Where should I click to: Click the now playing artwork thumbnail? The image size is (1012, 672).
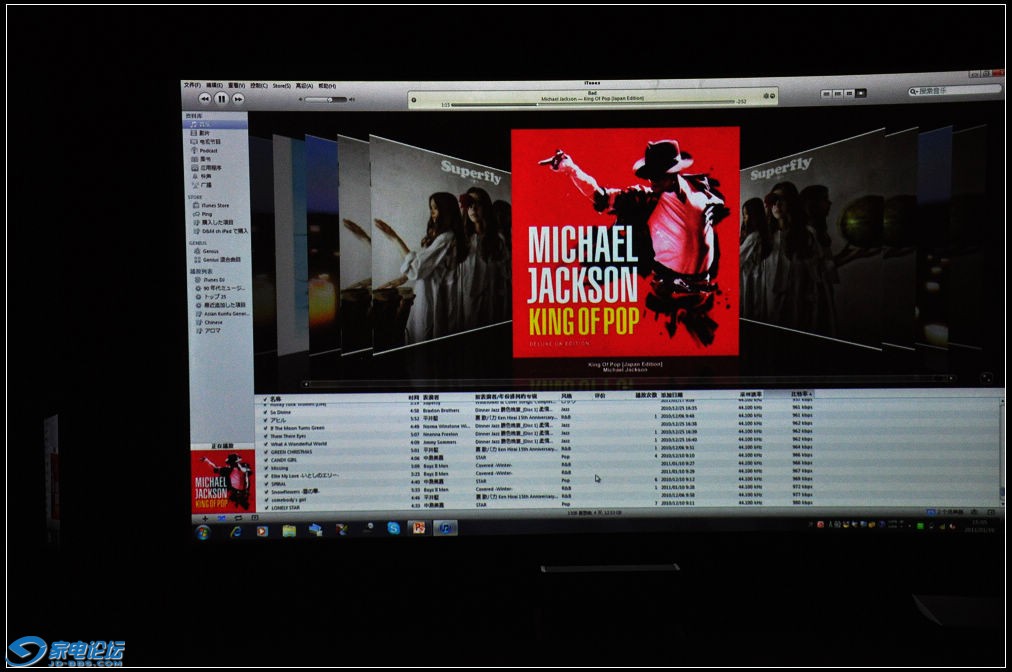(223, 482)
